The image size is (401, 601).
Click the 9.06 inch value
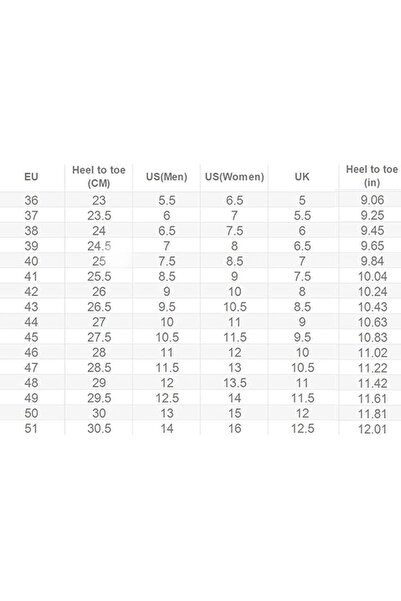click(372, 200)
